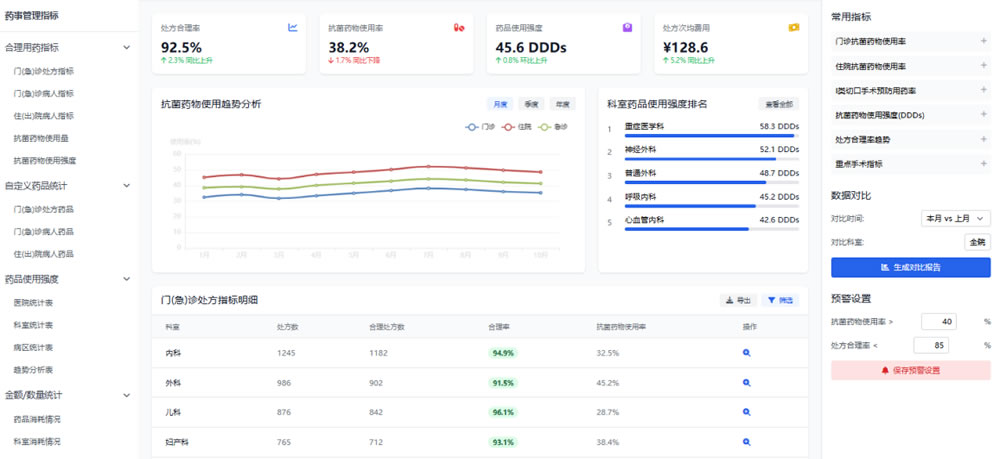This screenshot has height=459, width=1000.
Task: Switch trend chart to 季度 tab
Action: (x=531, y=104)
